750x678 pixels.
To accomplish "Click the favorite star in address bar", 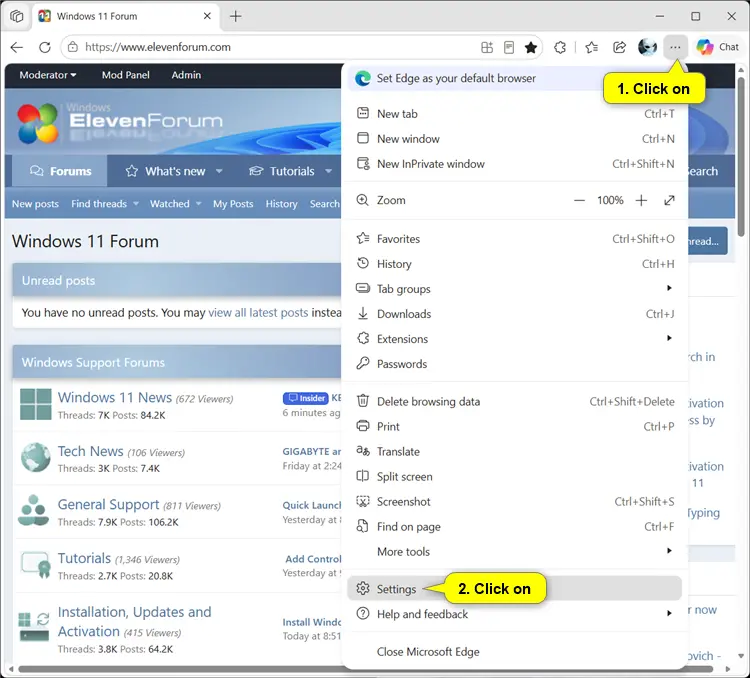I will pos(531,47).
